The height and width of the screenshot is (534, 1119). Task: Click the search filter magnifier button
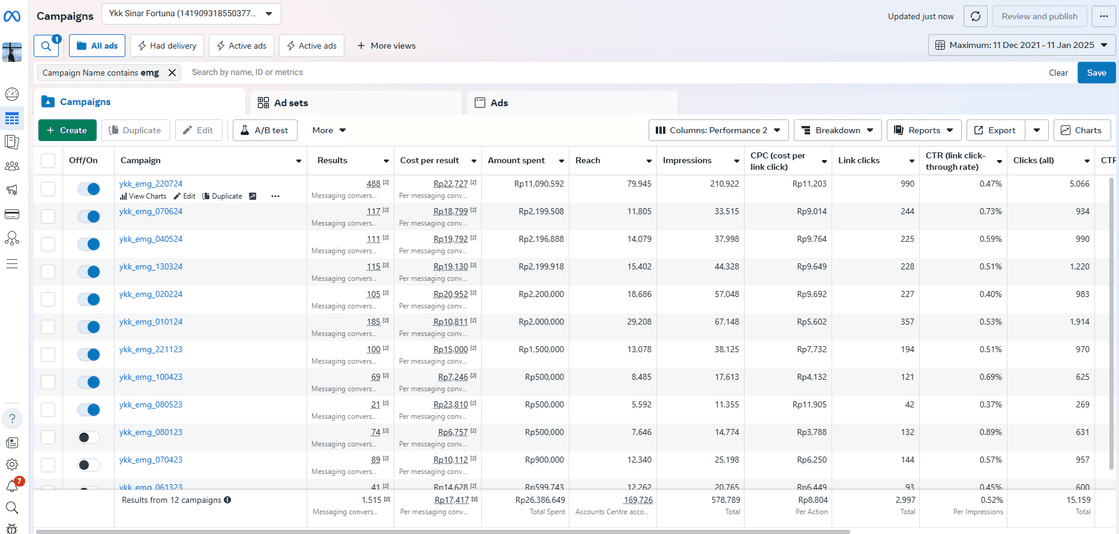46,46
